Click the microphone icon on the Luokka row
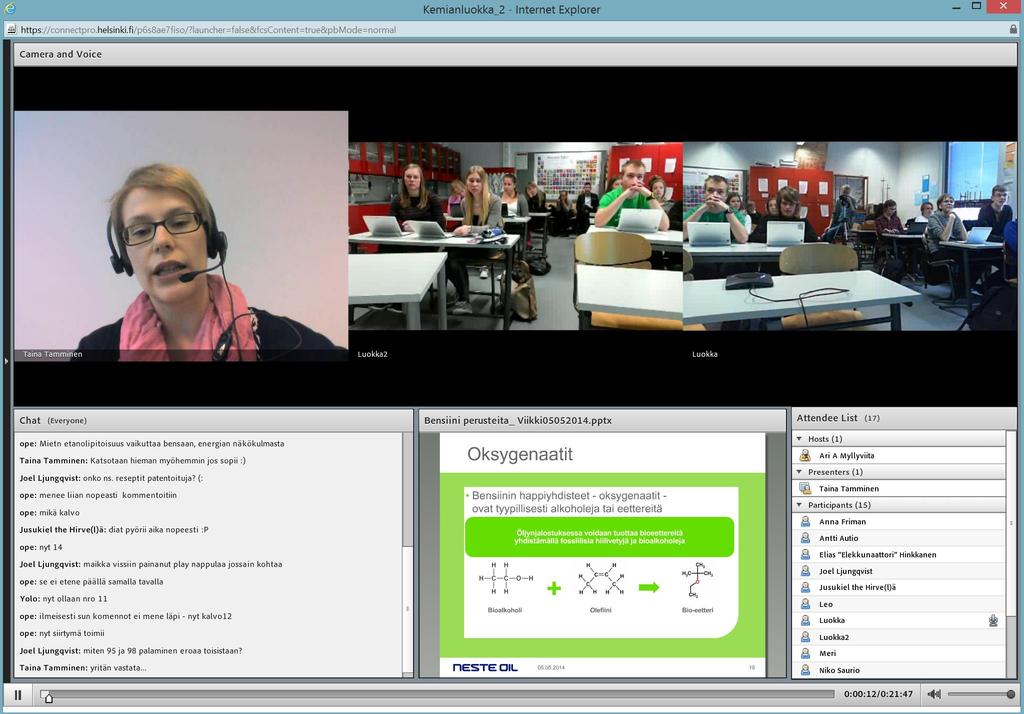The image size is (1024, 714). [x=993, y=621]
